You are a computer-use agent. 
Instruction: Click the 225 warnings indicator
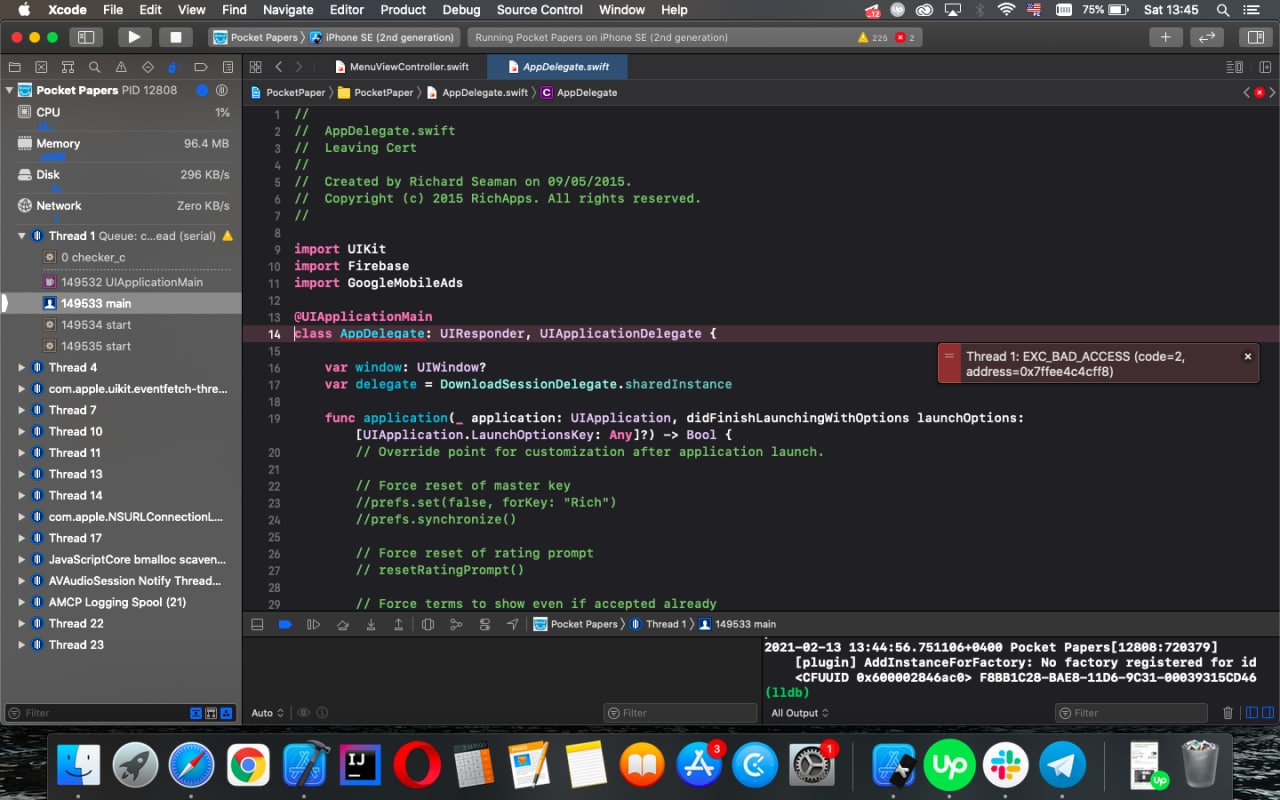tap(872, 38)
